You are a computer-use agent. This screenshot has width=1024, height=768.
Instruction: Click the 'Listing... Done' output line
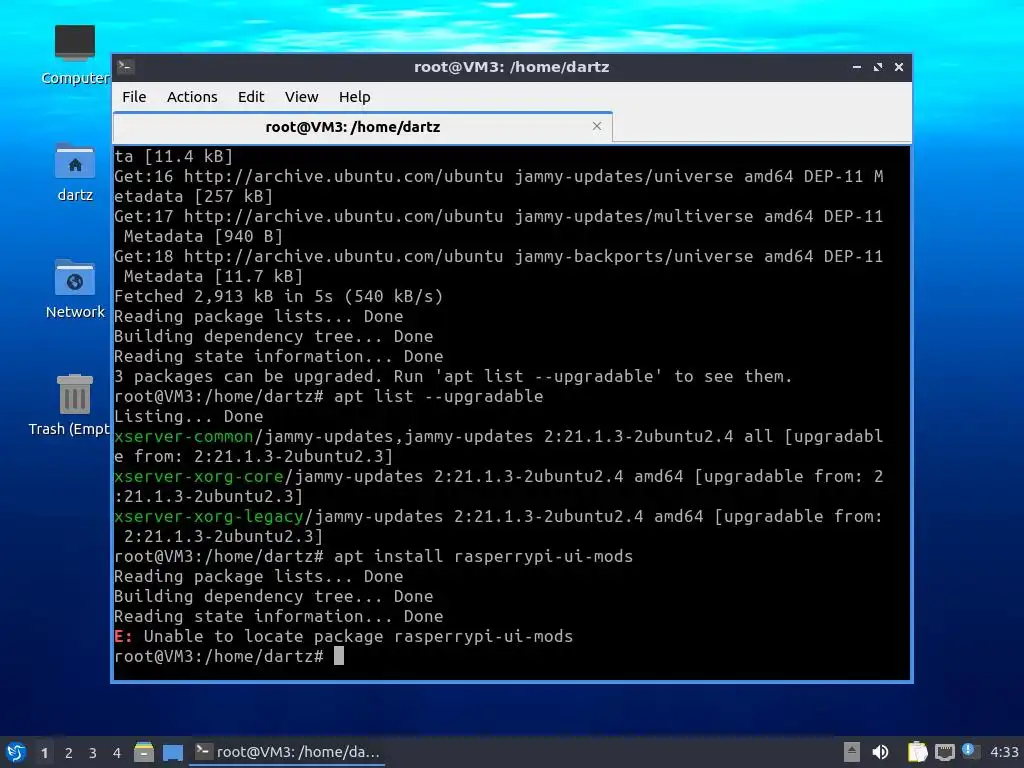click(x=188, y=417)
